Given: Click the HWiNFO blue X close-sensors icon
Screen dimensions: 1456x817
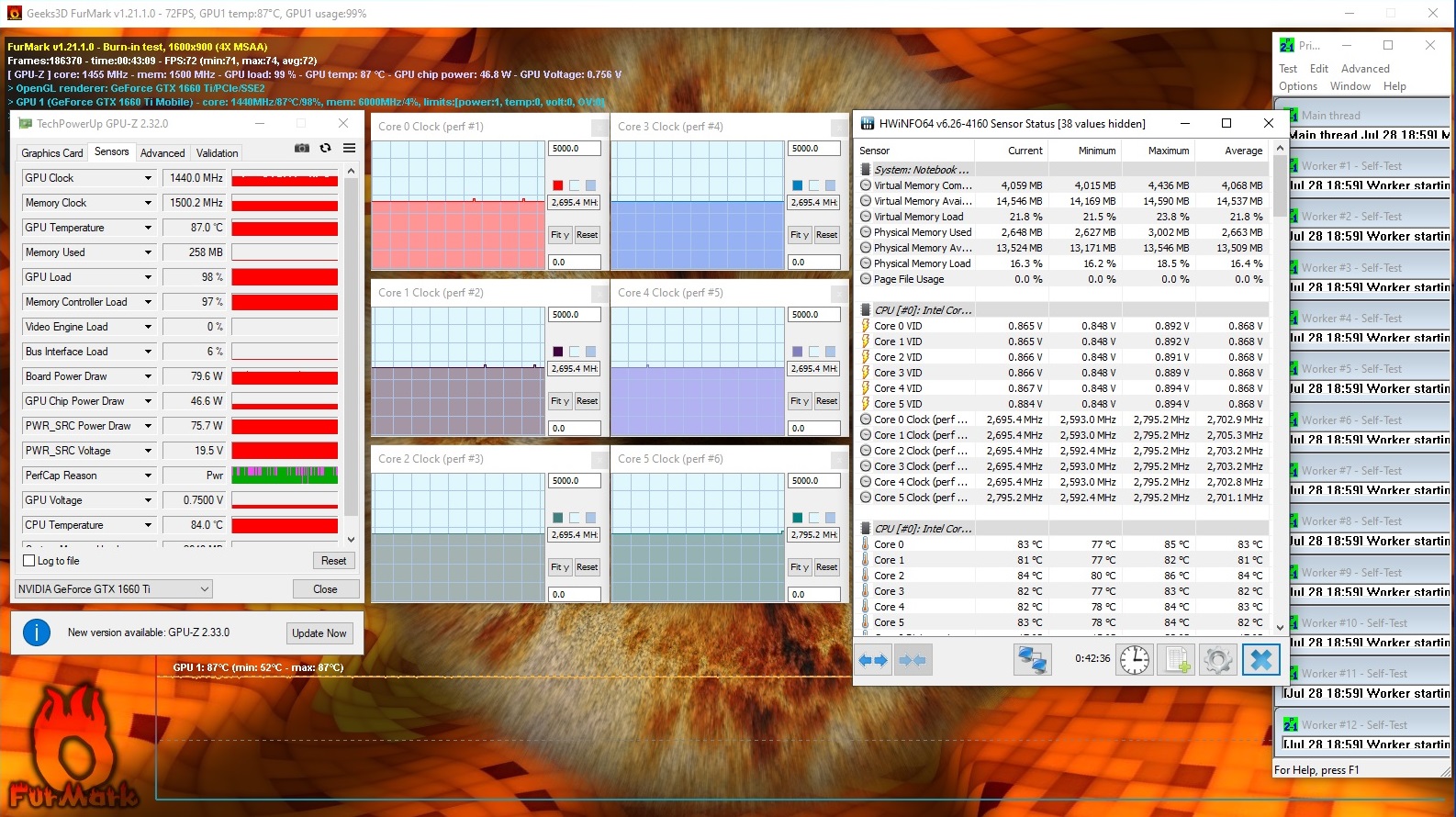Looking at the screenshot, I should coord(1261,660).
